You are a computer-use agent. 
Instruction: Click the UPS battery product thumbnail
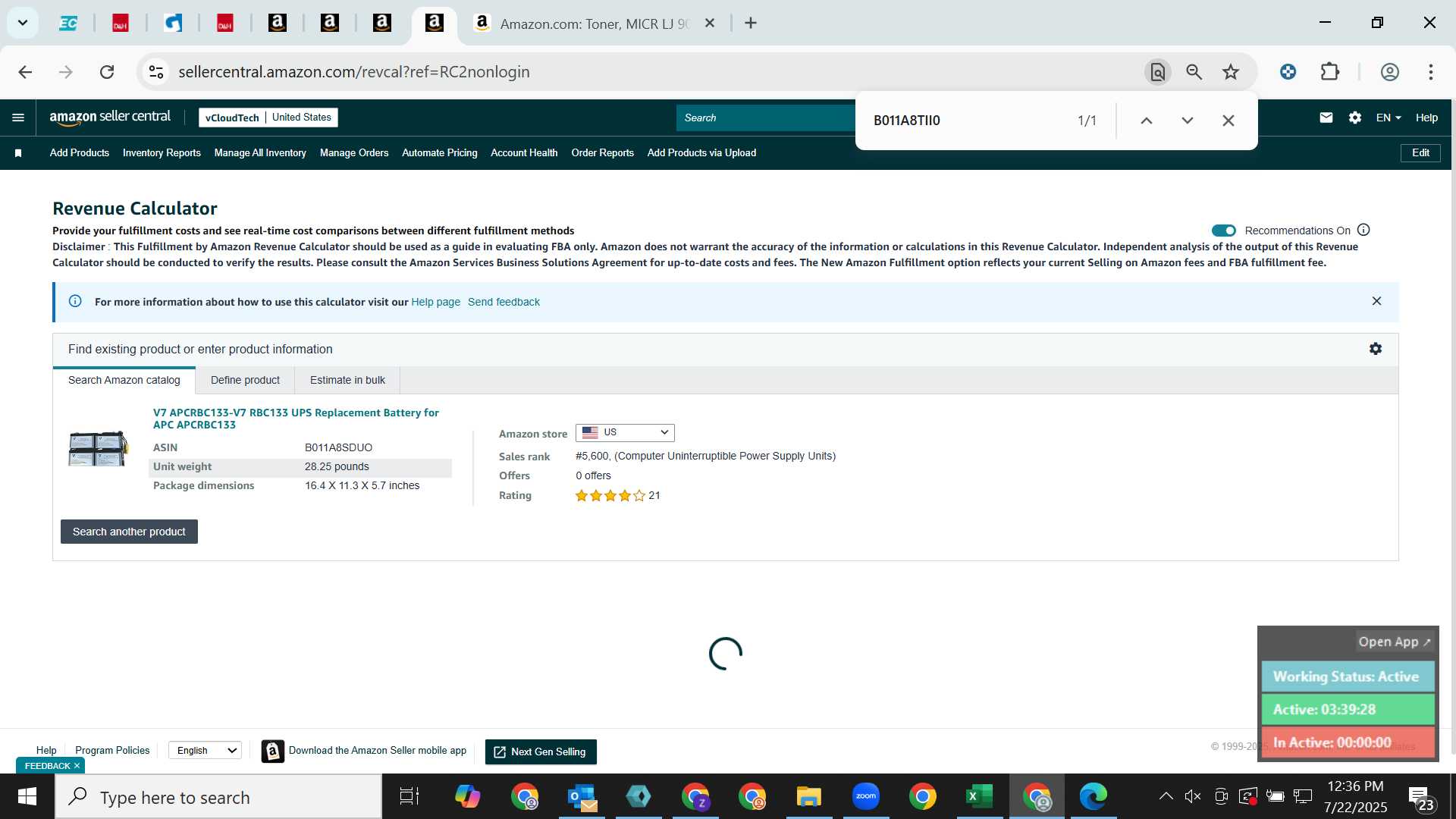99,448
